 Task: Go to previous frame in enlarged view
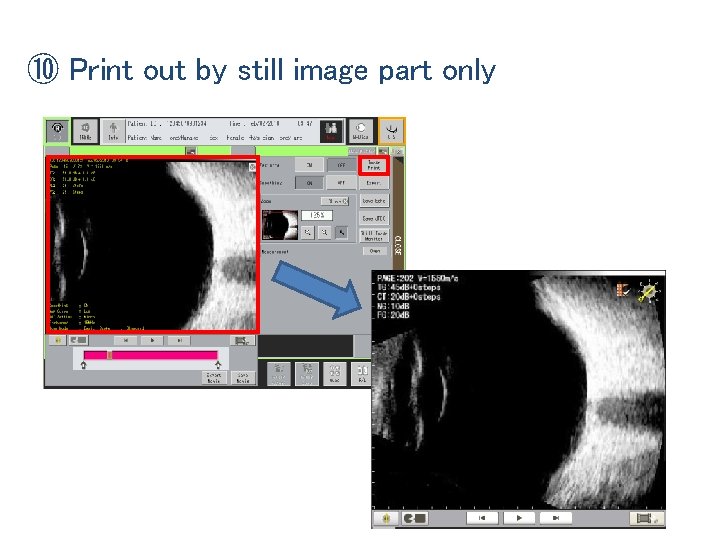point(482,518)
